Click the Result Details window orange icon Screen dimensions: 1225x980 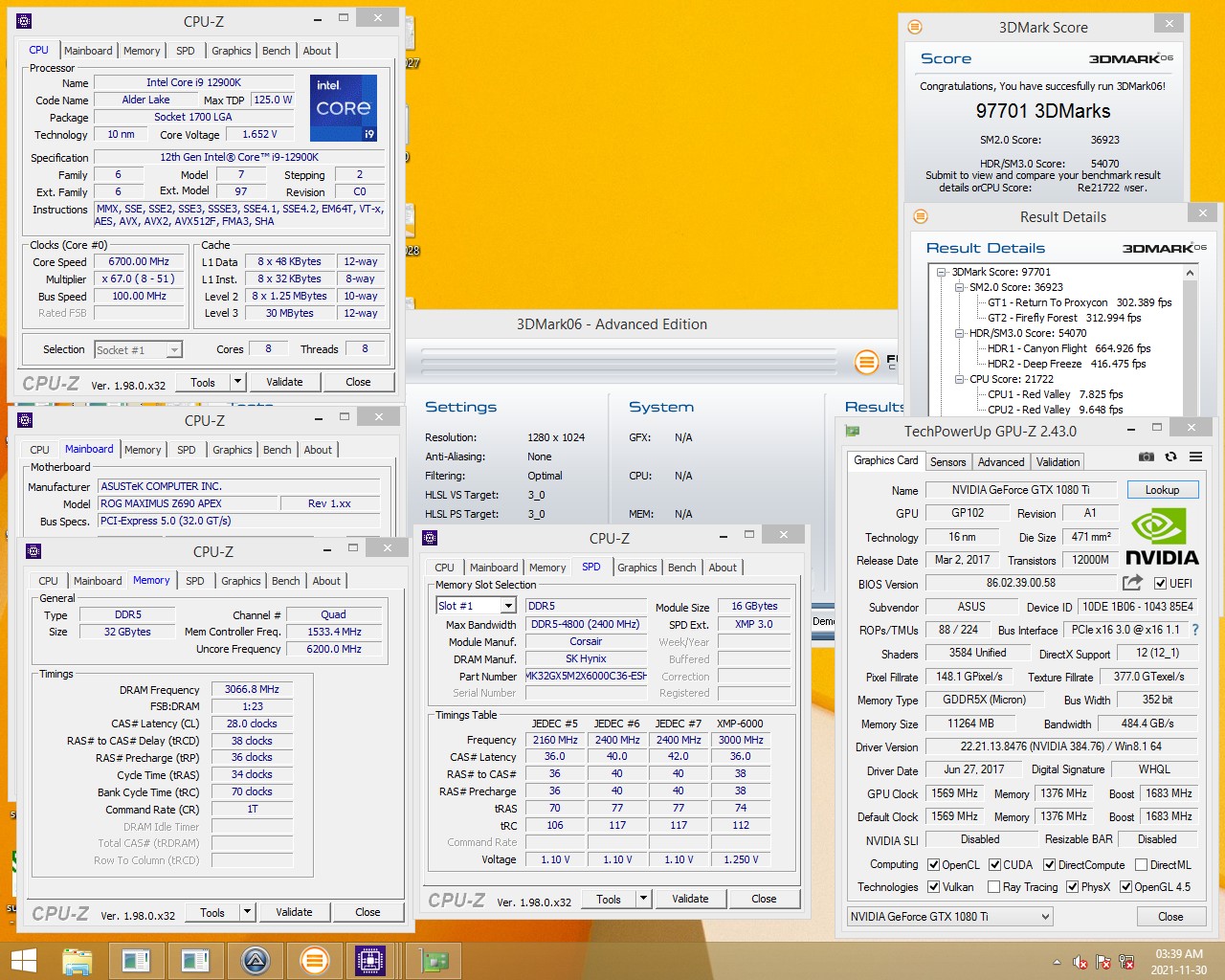(921, 216)
